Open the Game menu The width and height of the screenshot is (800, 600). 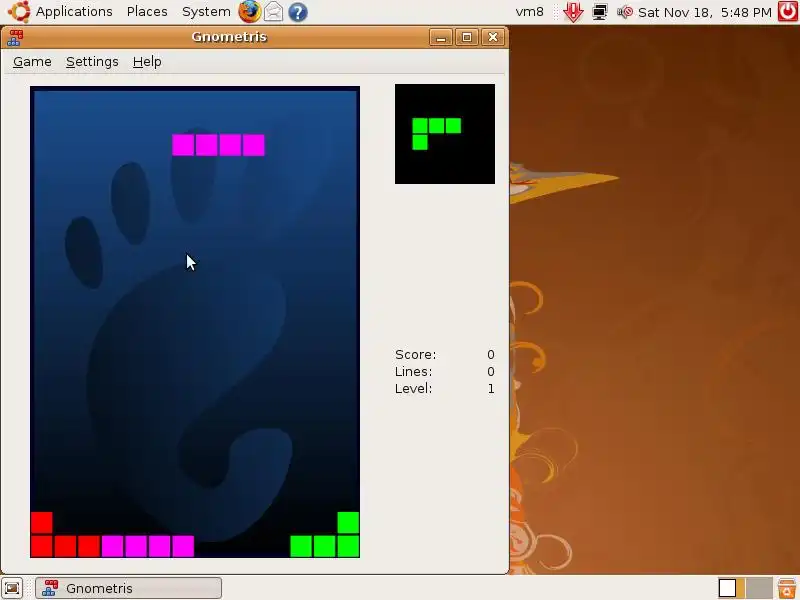tap(32, 62)
